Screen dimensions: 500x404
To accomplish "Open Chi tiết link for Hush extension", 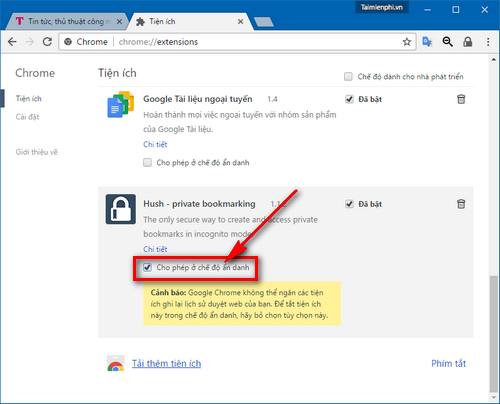I will click(155, 249).
